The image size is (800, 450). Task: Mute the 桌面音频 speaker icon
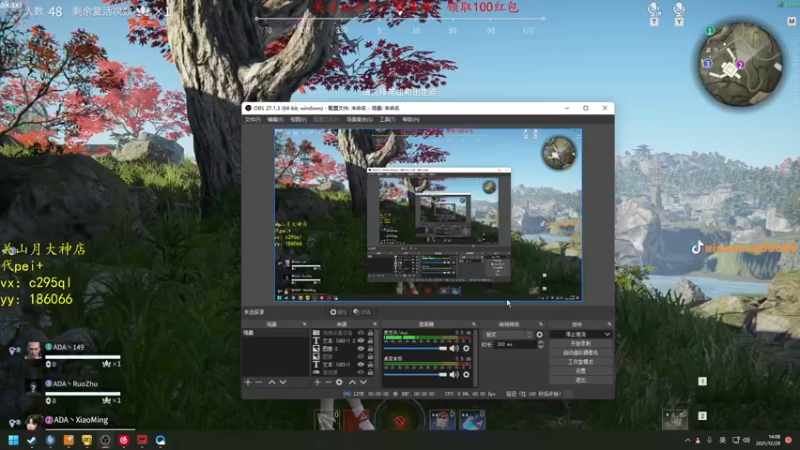[454, 374]
